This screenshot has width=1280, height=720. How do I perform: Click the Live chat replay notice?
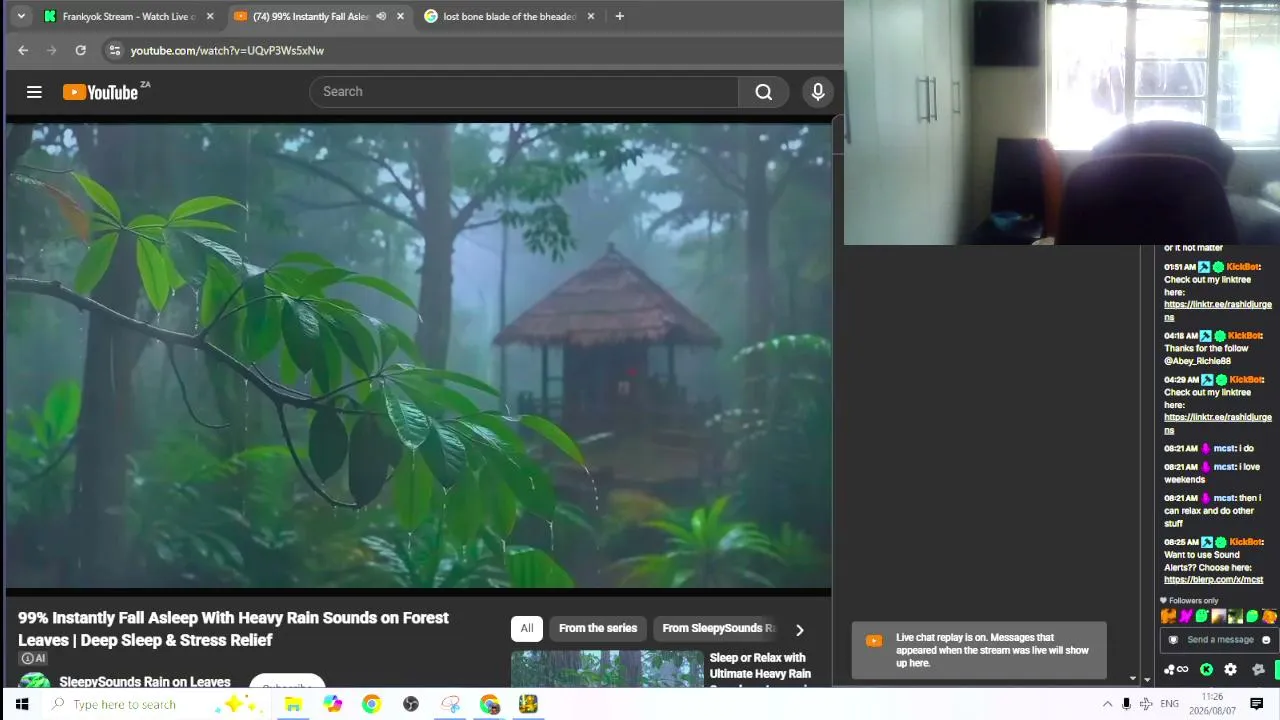979,650
